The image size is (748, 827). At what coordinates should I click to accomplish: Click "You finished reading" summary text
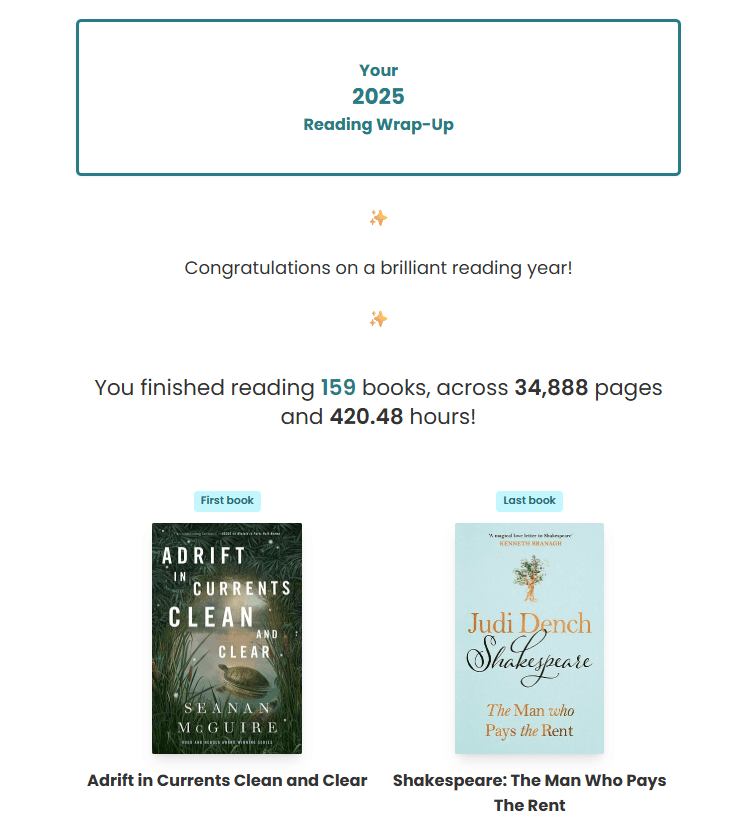204,388
